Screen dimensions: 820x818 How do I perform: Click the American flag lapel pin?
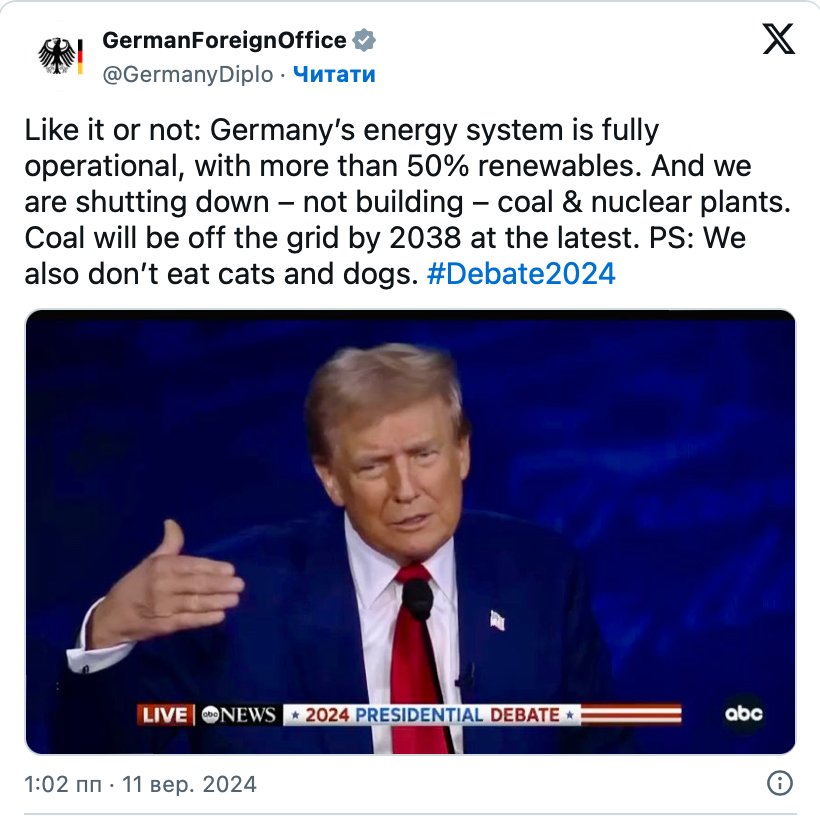click(497, 620)
